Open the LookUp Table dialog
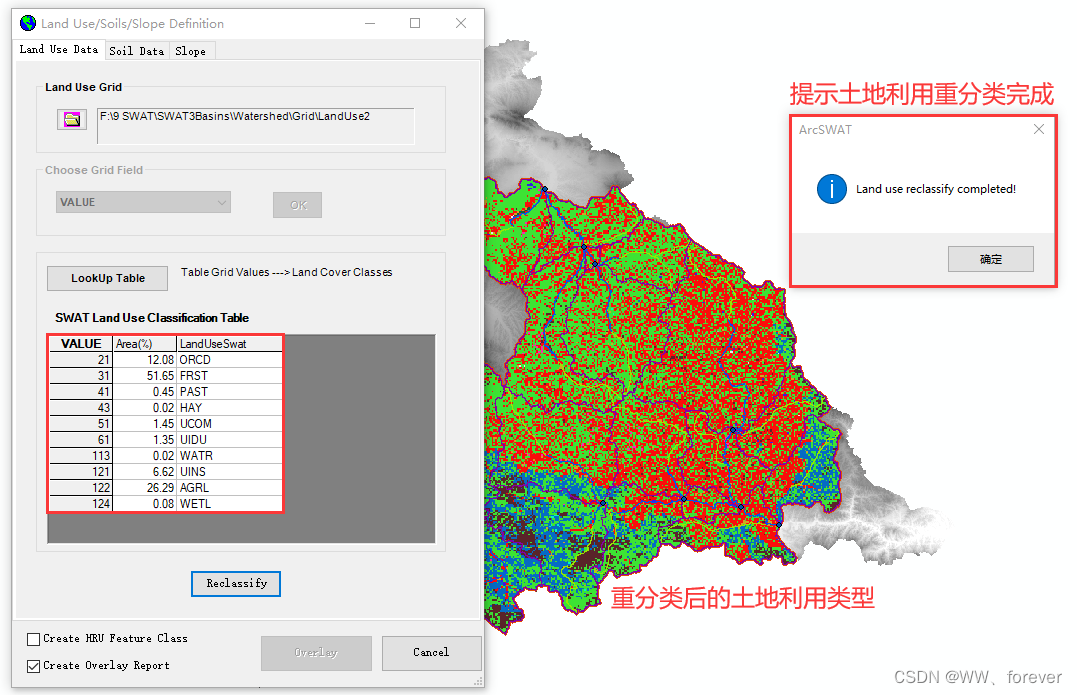Screen dimensions: 1077x695 (106, 278)
